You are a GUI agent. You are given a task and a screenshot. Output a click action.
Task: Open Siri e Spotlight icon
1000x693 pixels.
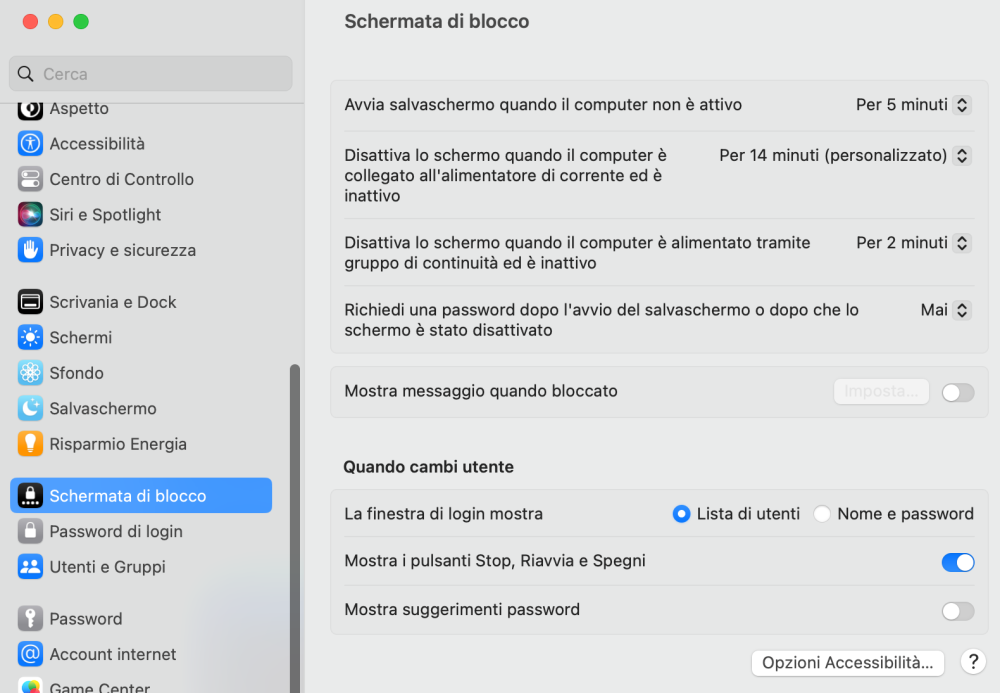[30, 215]
